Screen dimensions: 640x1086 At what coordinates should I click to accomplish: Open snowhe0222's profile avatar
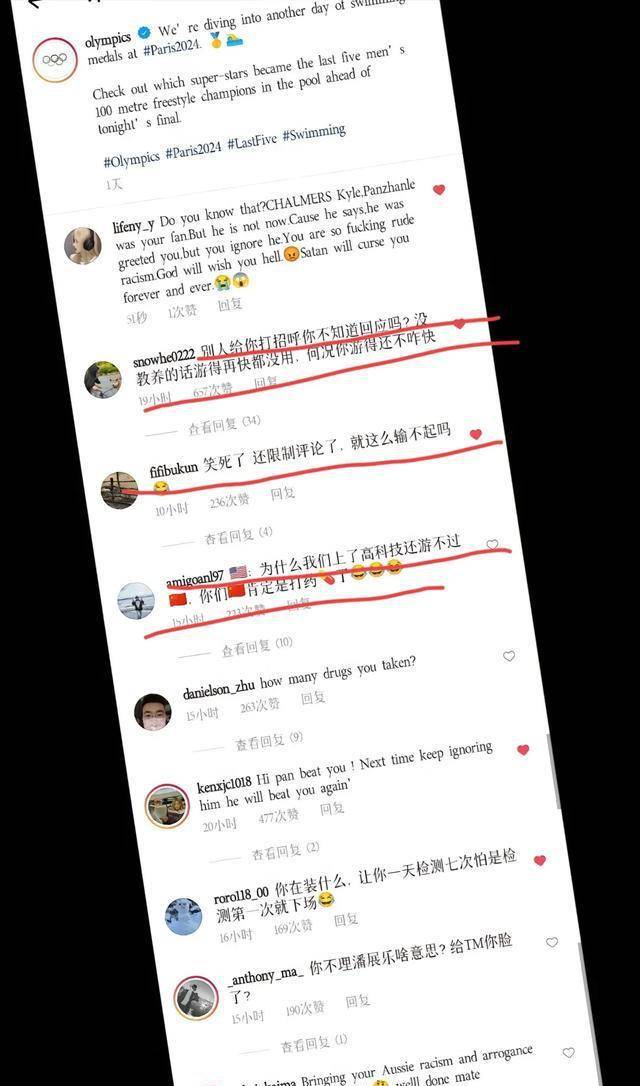tap(103, 380)
